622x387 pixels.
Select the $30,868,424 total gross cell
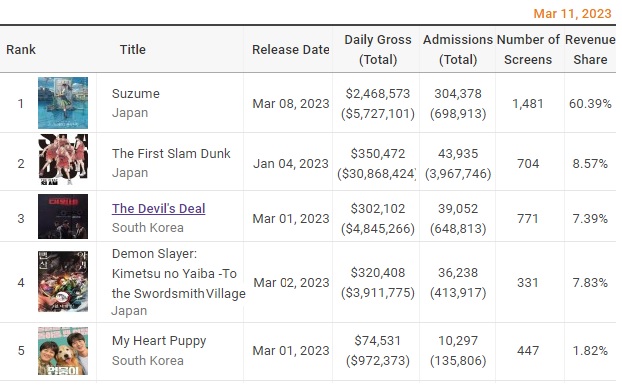point(376,174)
